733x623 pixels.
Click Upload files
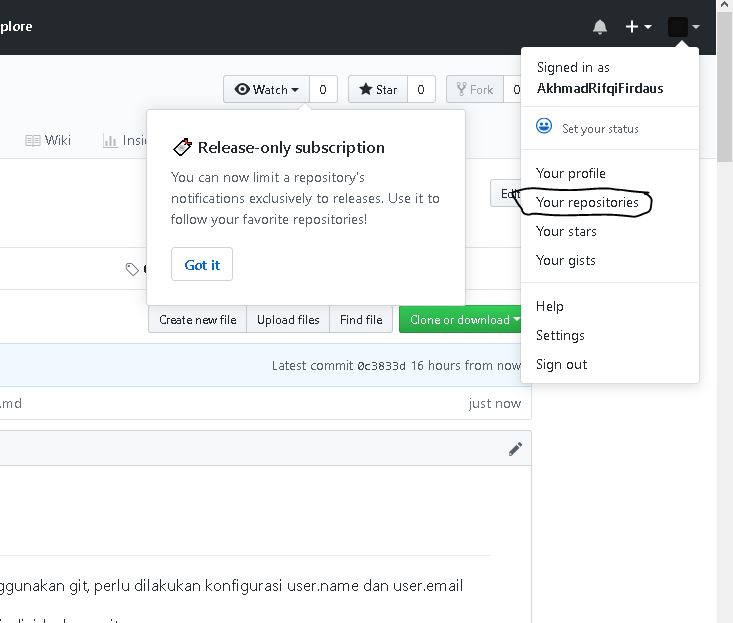(x=288, y=320)
